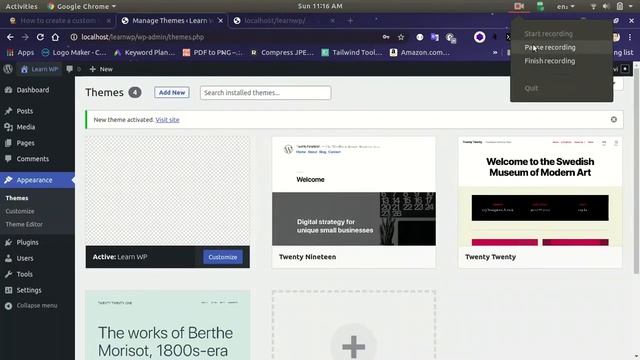This screenshot has width=640, height=360.
Task: Click the Add New theme button
Action: (x=172, y=93)
